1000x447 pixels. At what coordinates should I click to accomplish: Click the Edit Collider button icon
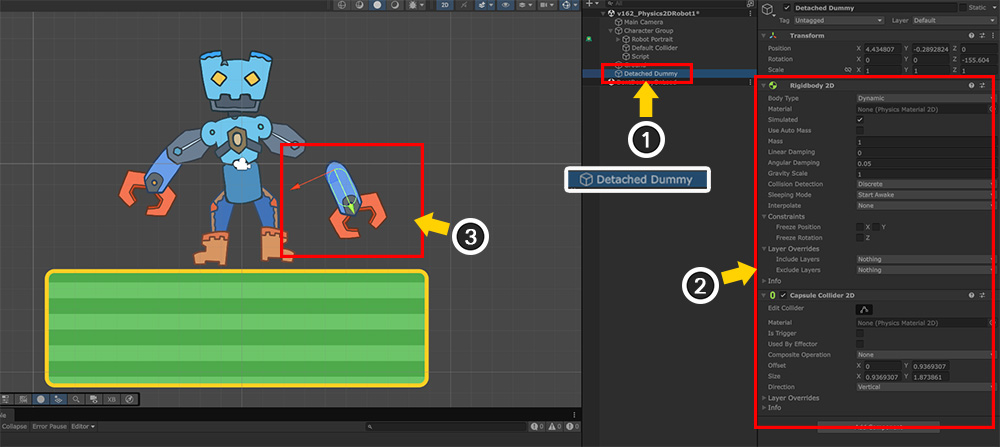[x=865, y=310]
